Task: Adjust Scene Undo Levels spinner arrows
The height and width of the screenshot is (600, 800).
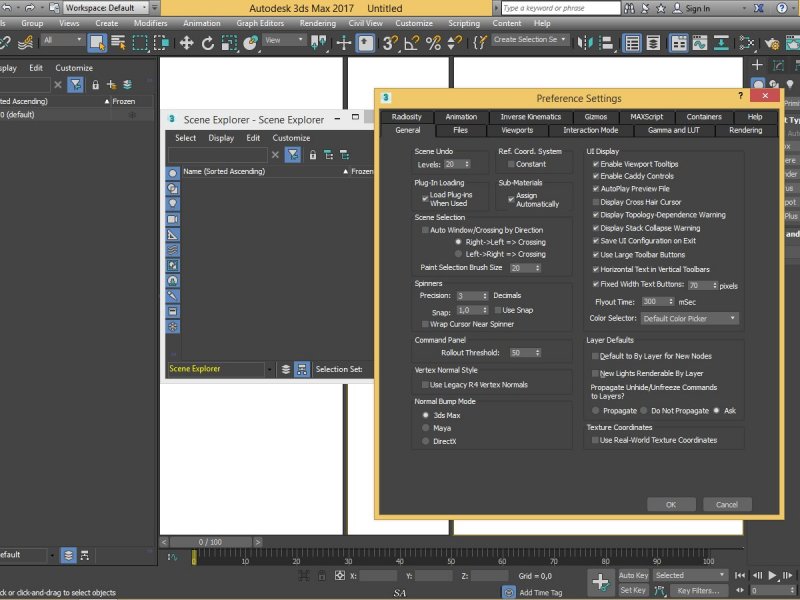Action: pyautogui.click(x=467, y=164)
